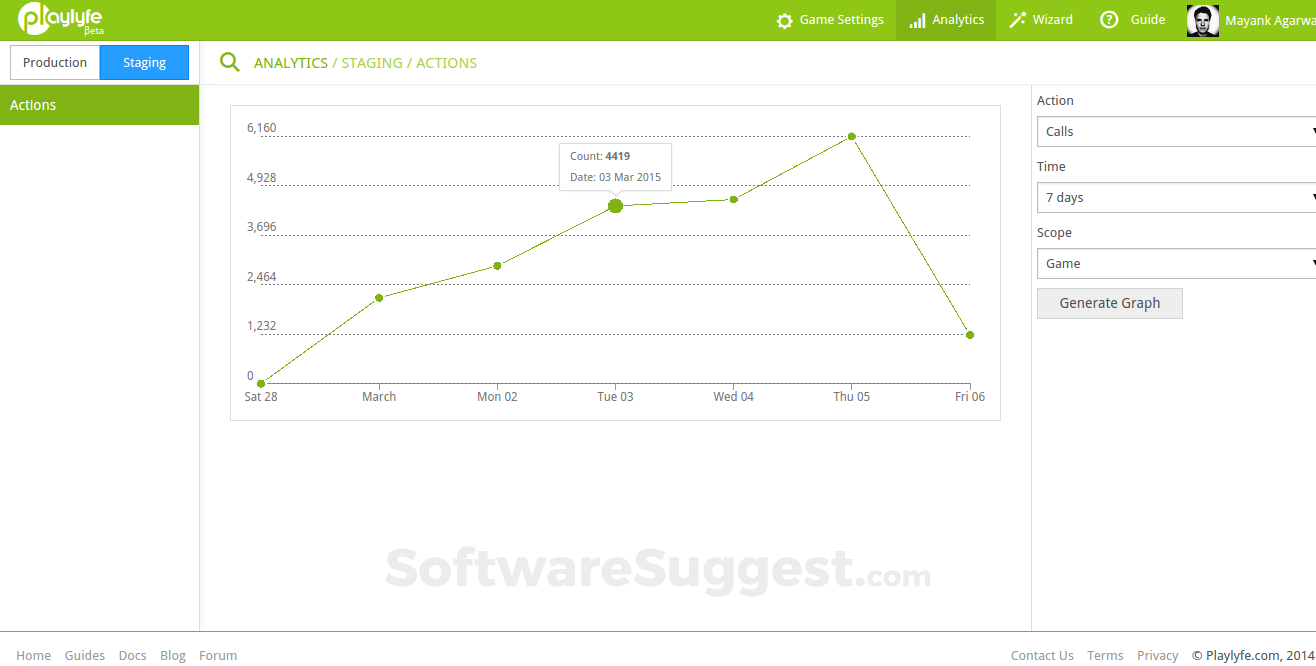Switch to the Production environment
This screenshot has width=1316, height=666.
54,61
